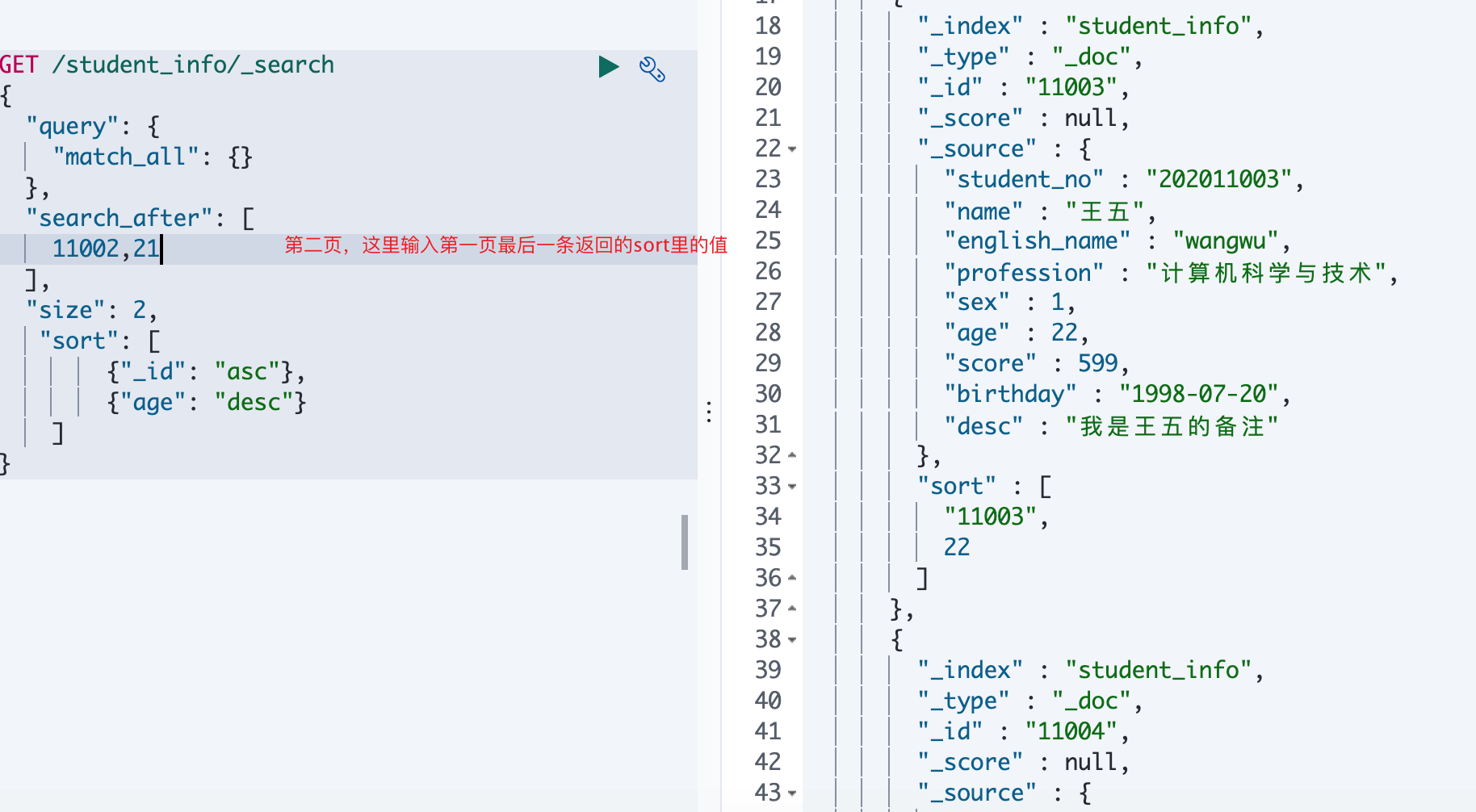The width and height of the screenshot is (1476, 812).
Task: Click the "search_after": [ line
Action: click(140, 218)
